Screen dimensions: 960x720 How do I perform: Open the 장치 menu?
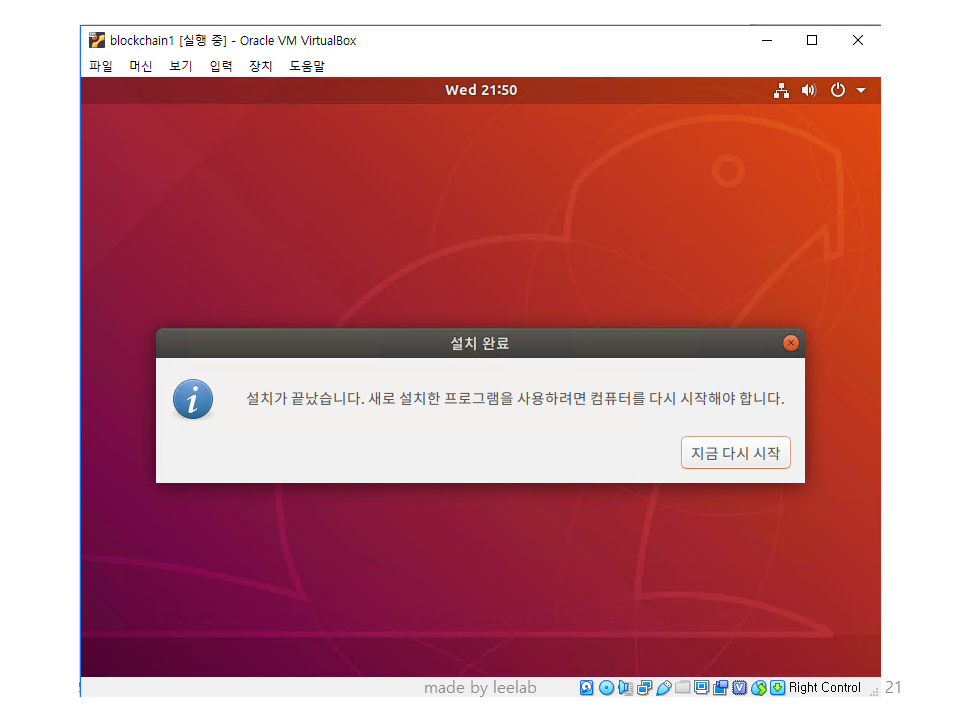pyautogui.click(x=261, y=66)
